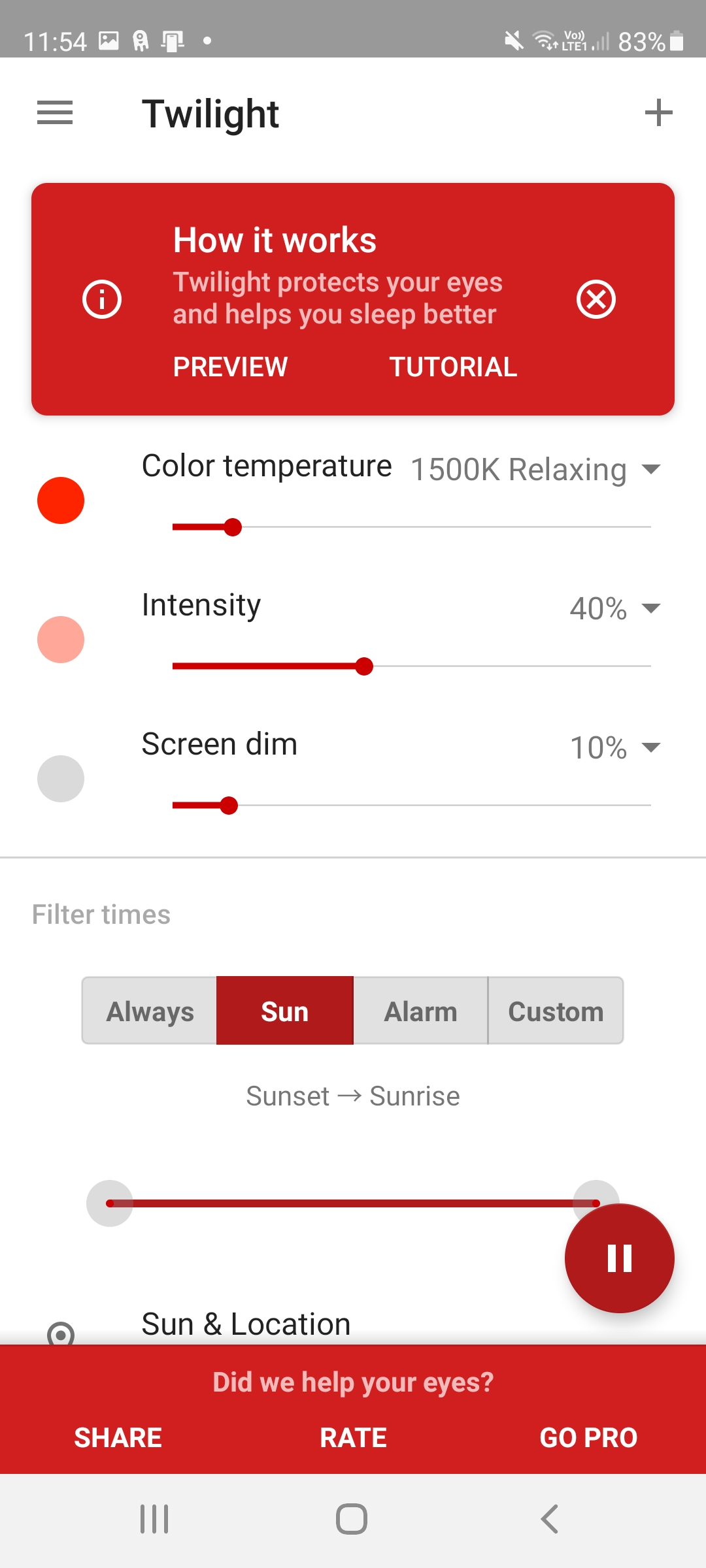This screenshot has width=706, height=1568.
Task: Tap the Sun & Location target icon
Action: pos(61,1333)
